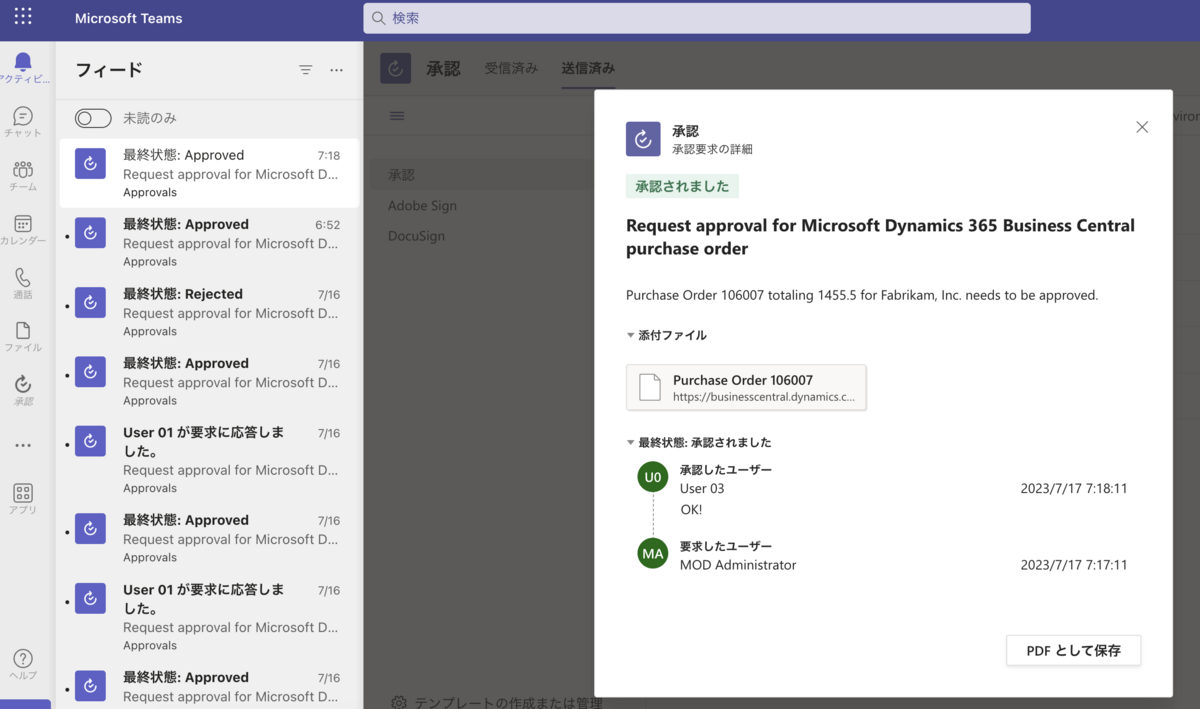Open the ファイル (Files) sidebar icon
Viewport: 1200px width, 709px height.
[22, 334]
